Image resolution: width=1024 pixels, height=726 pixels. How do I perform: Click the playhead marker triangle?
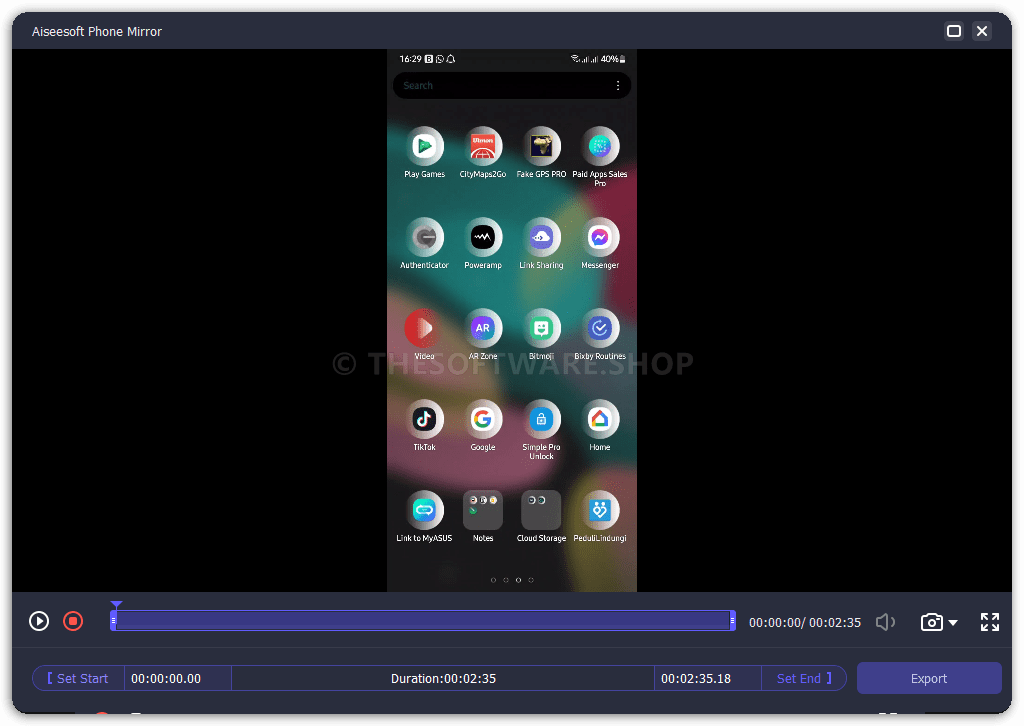click(x=116, y=605)
